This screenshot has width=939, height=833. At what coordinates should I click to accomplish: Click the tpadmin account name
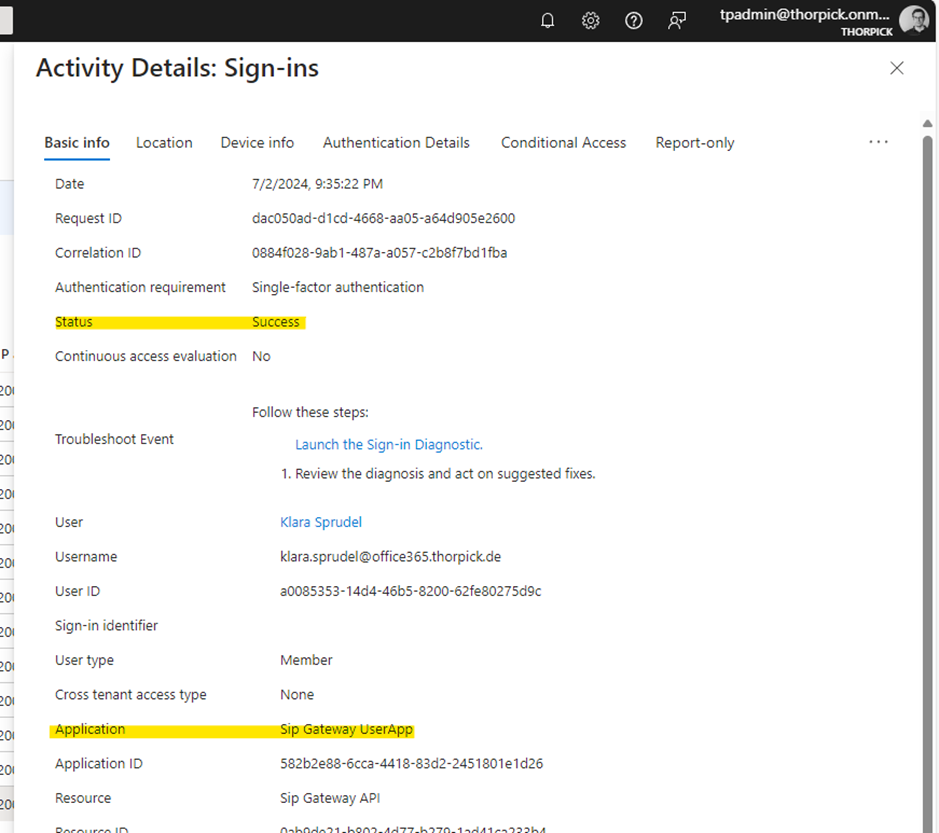[804, 14]
